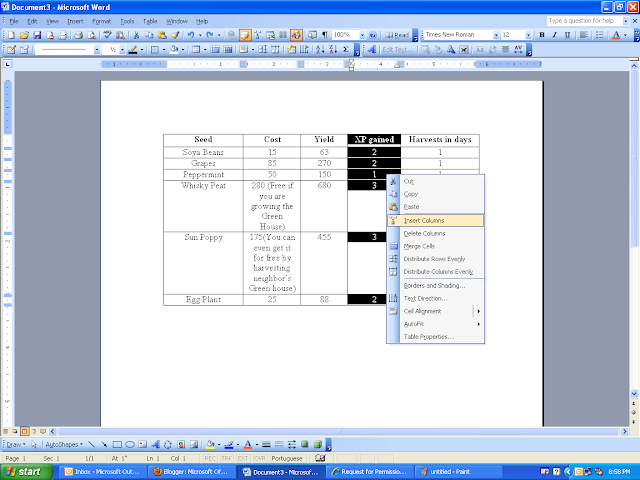Open the Draw menu

pyautogui.click(x=16, y=444)
